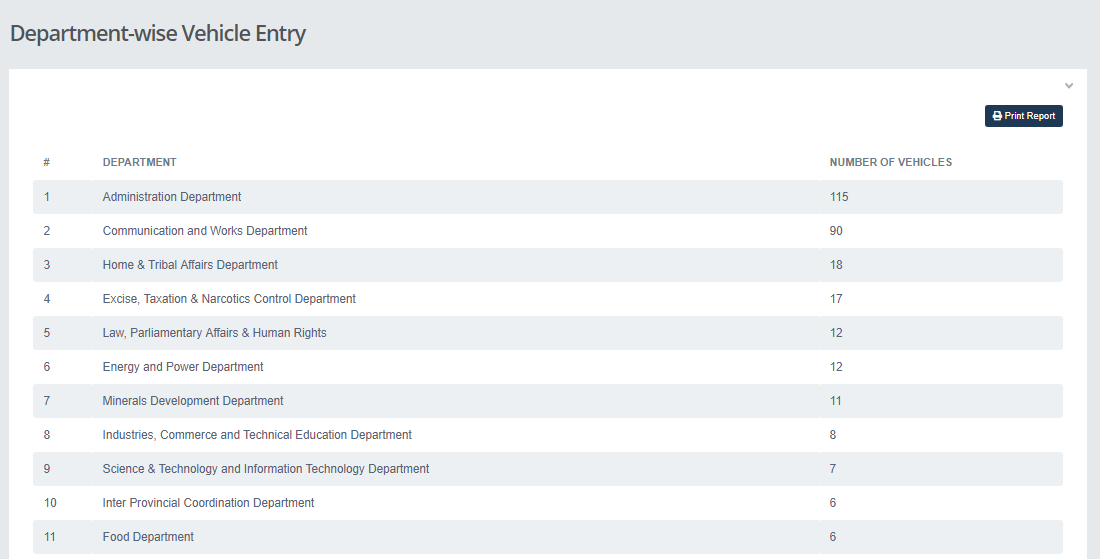Click the # column header
Viewport: 1100px width, 559px height.
[x=47, y=162]
